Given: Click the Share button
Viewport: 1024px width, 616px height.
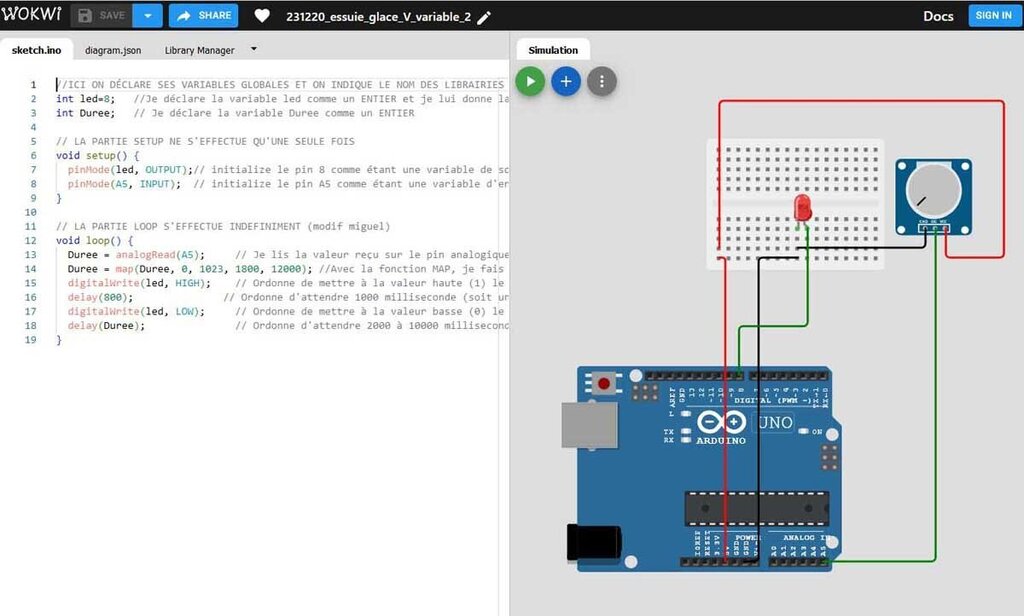Looking at the screenshot, I should pos(204,16).
